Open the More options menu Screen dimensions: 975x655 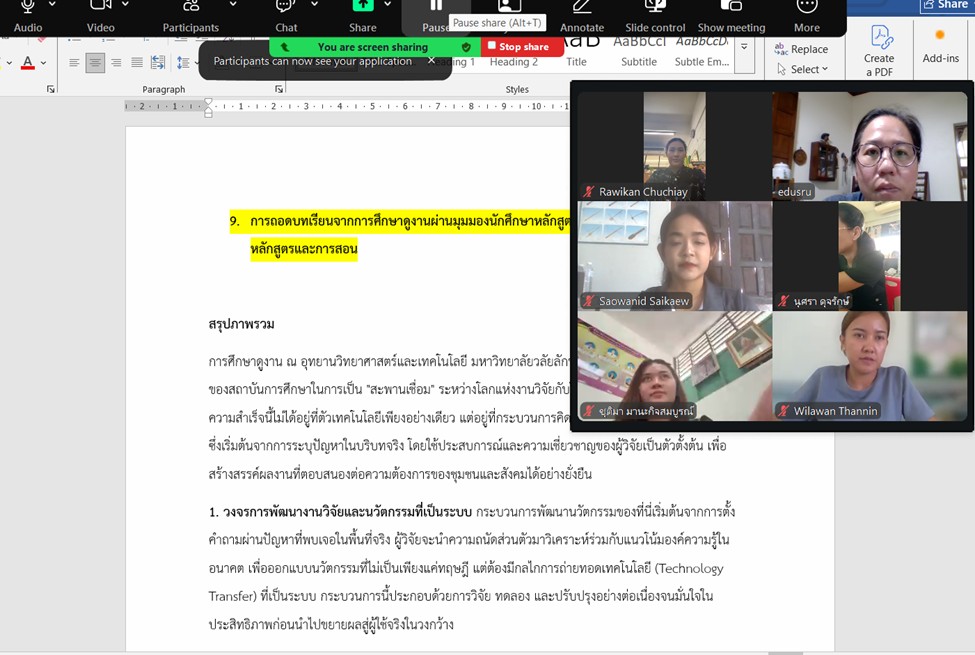coord(806,8)
